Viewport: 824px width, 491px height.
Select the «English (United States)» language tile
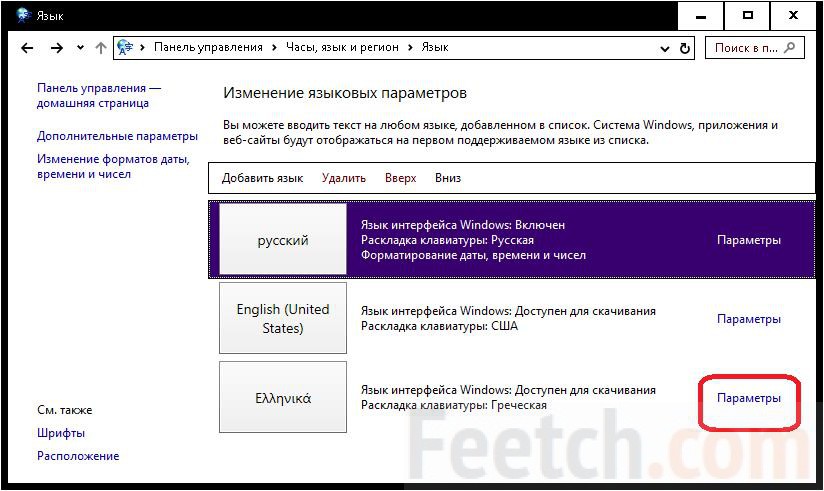tap(283, 319)
